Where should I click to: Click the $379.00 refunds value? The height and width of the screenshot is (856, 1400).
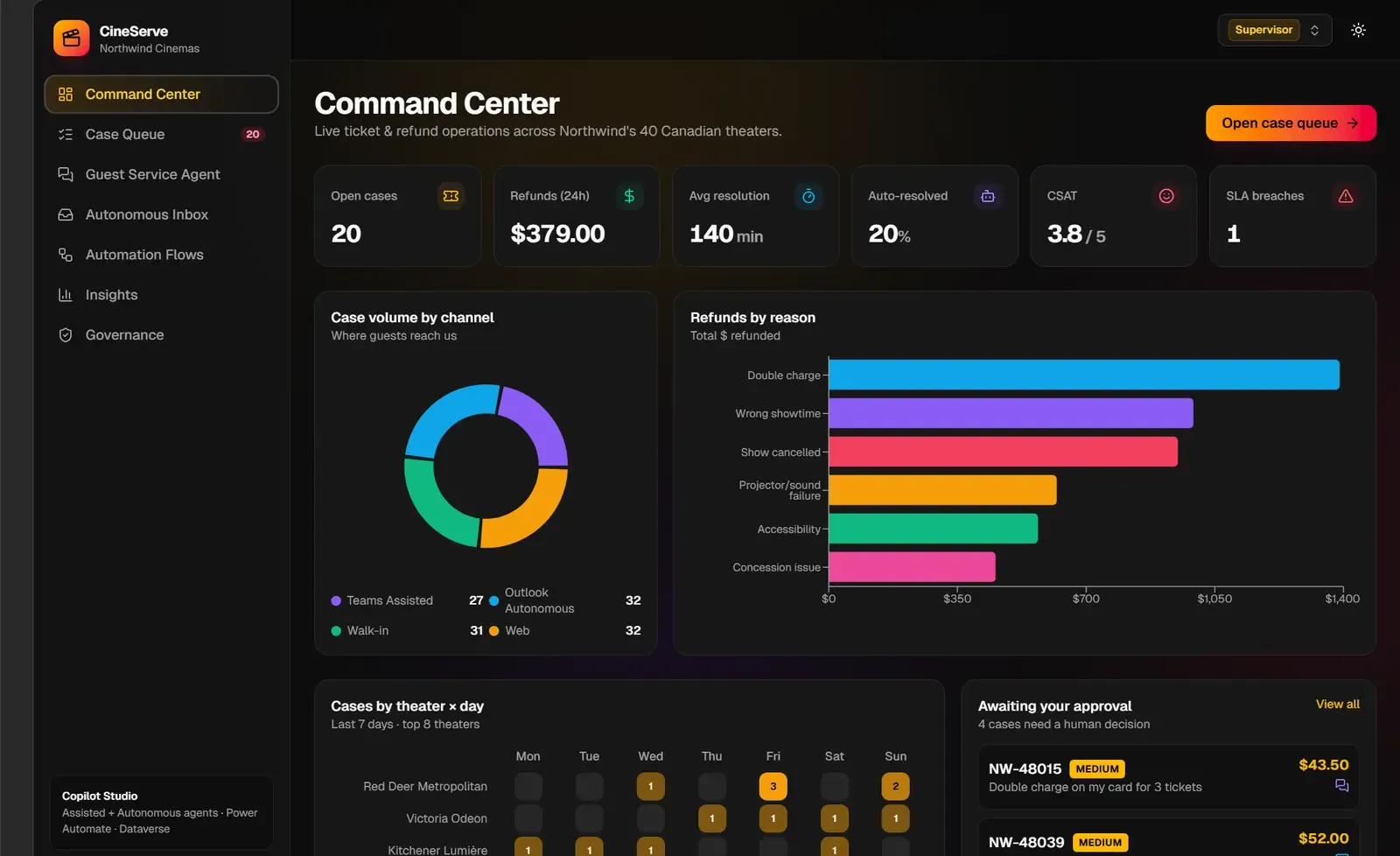pos(557,234)
